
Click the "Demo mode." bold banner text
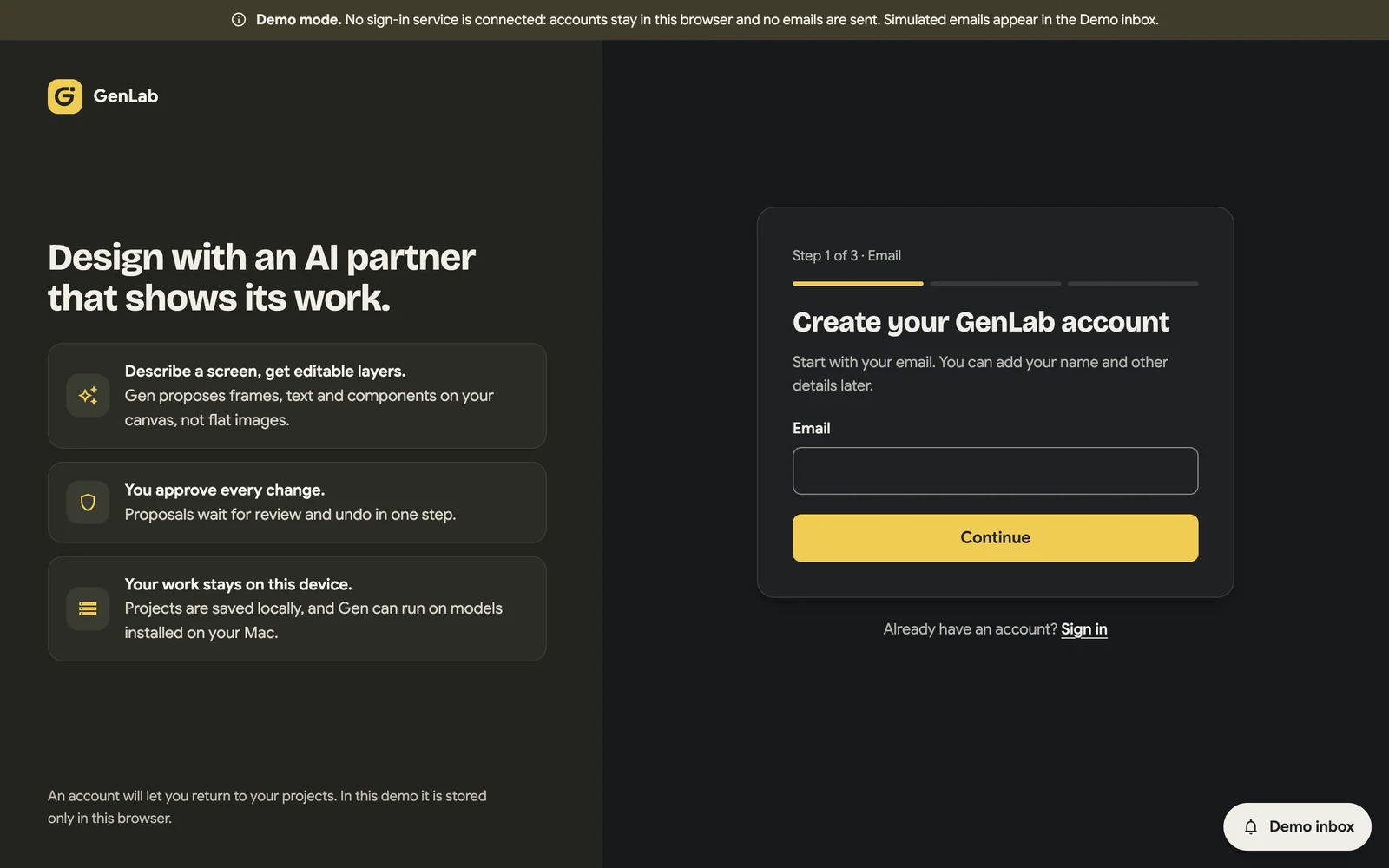click(x=299, y=20)
